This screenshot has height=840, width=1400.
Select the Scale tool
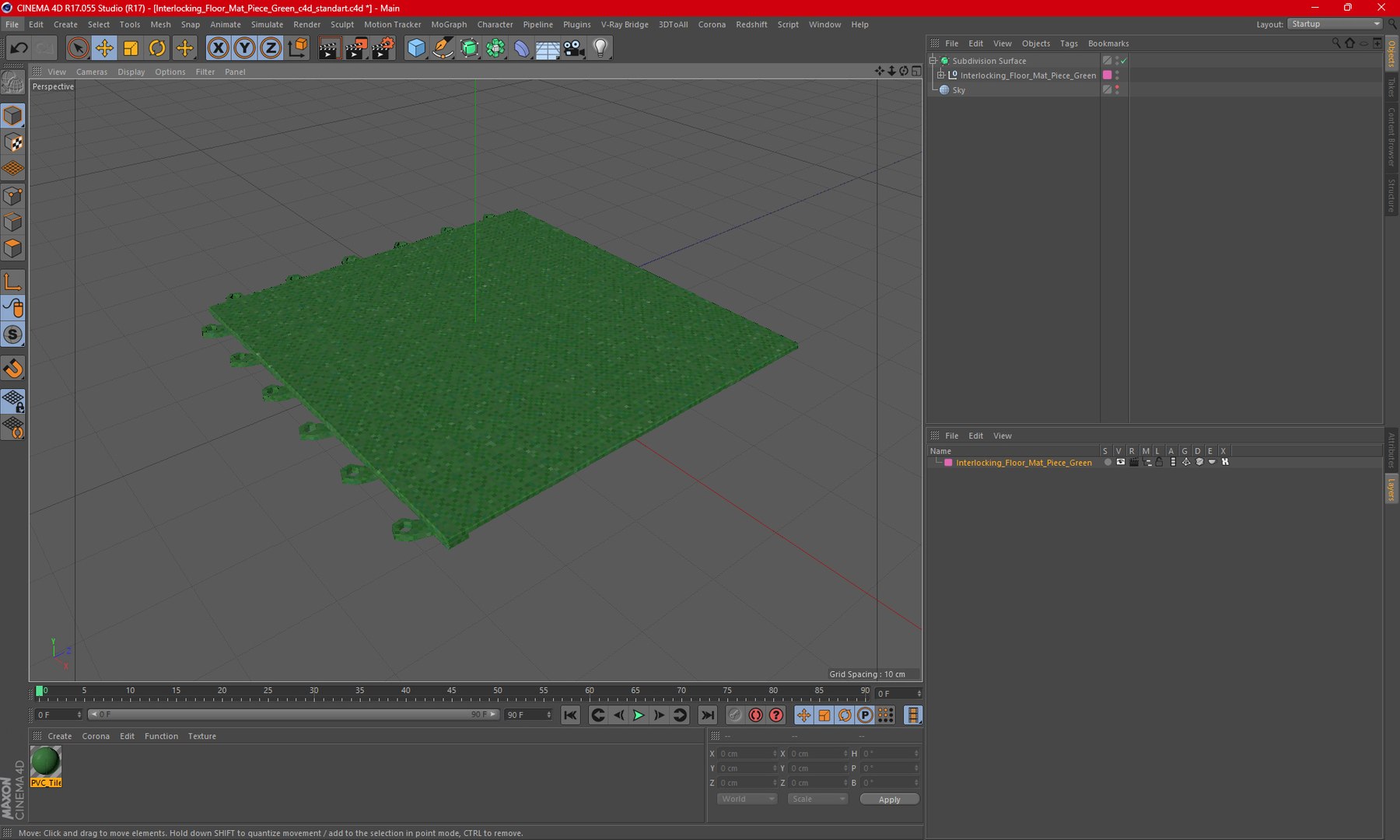[131, 48]
